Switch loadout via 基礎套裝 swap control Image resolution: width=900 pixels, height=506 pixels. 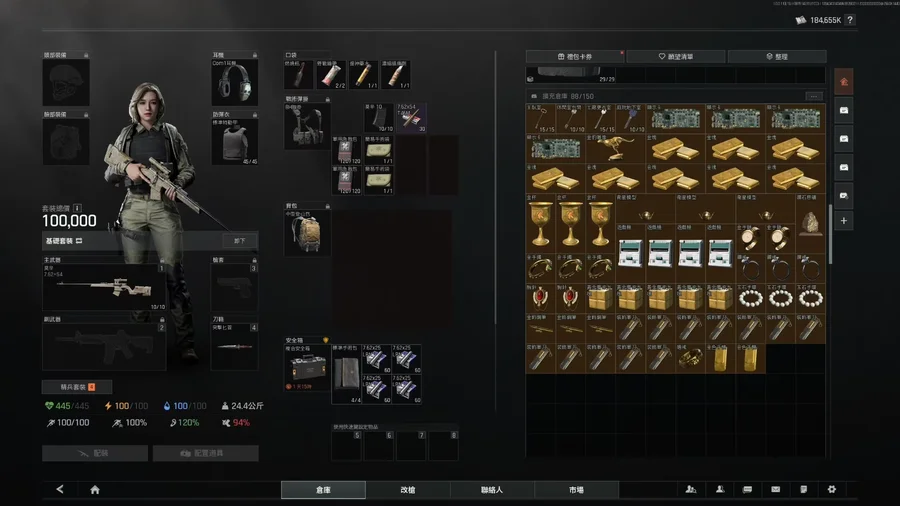pos(79,241)
